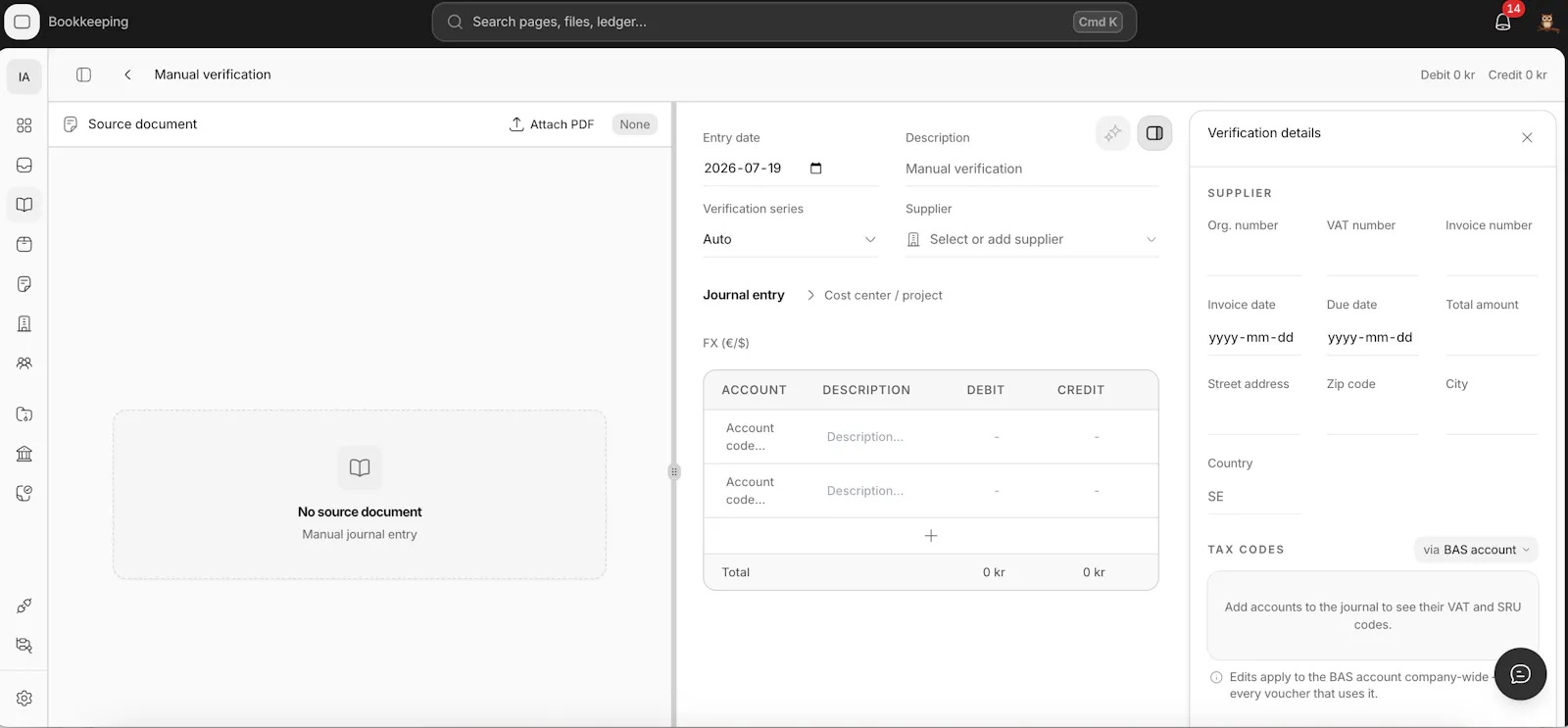Add a journal row with plus button
The image size is (1568, 728).
pos(931,536)
